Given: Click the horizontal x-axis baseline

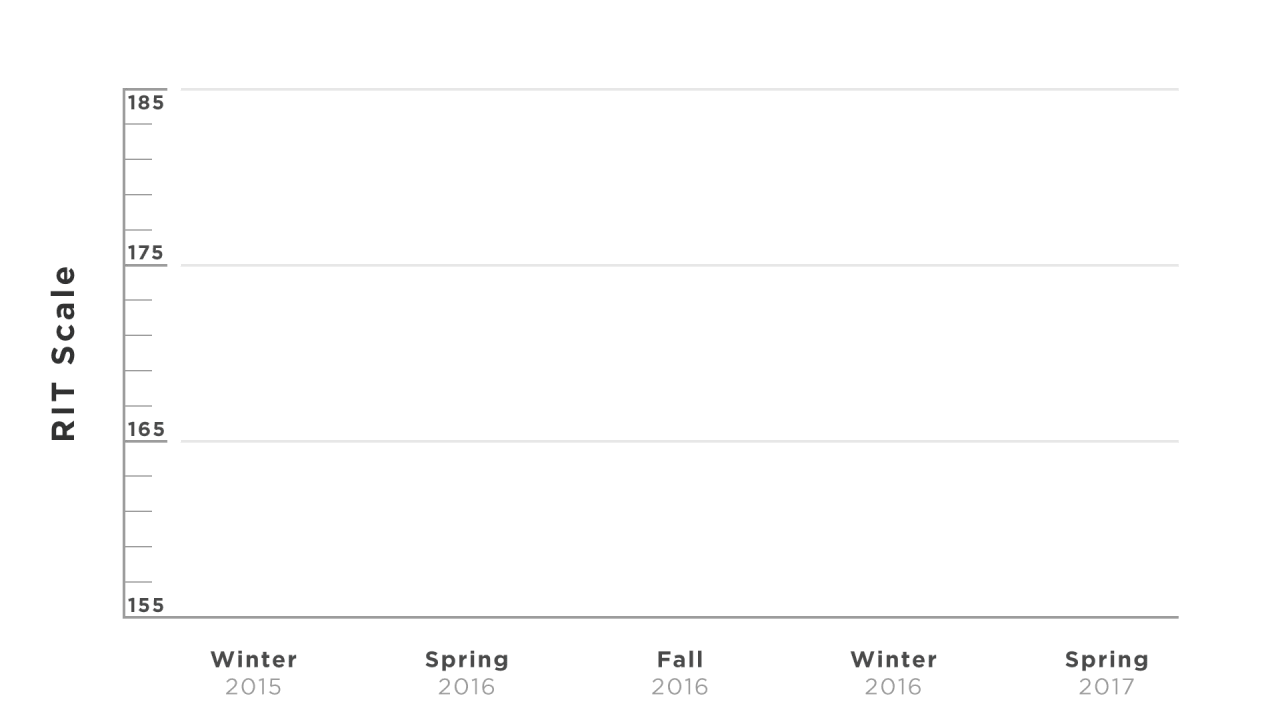Looking at the screenshot, I should [651, 617].
